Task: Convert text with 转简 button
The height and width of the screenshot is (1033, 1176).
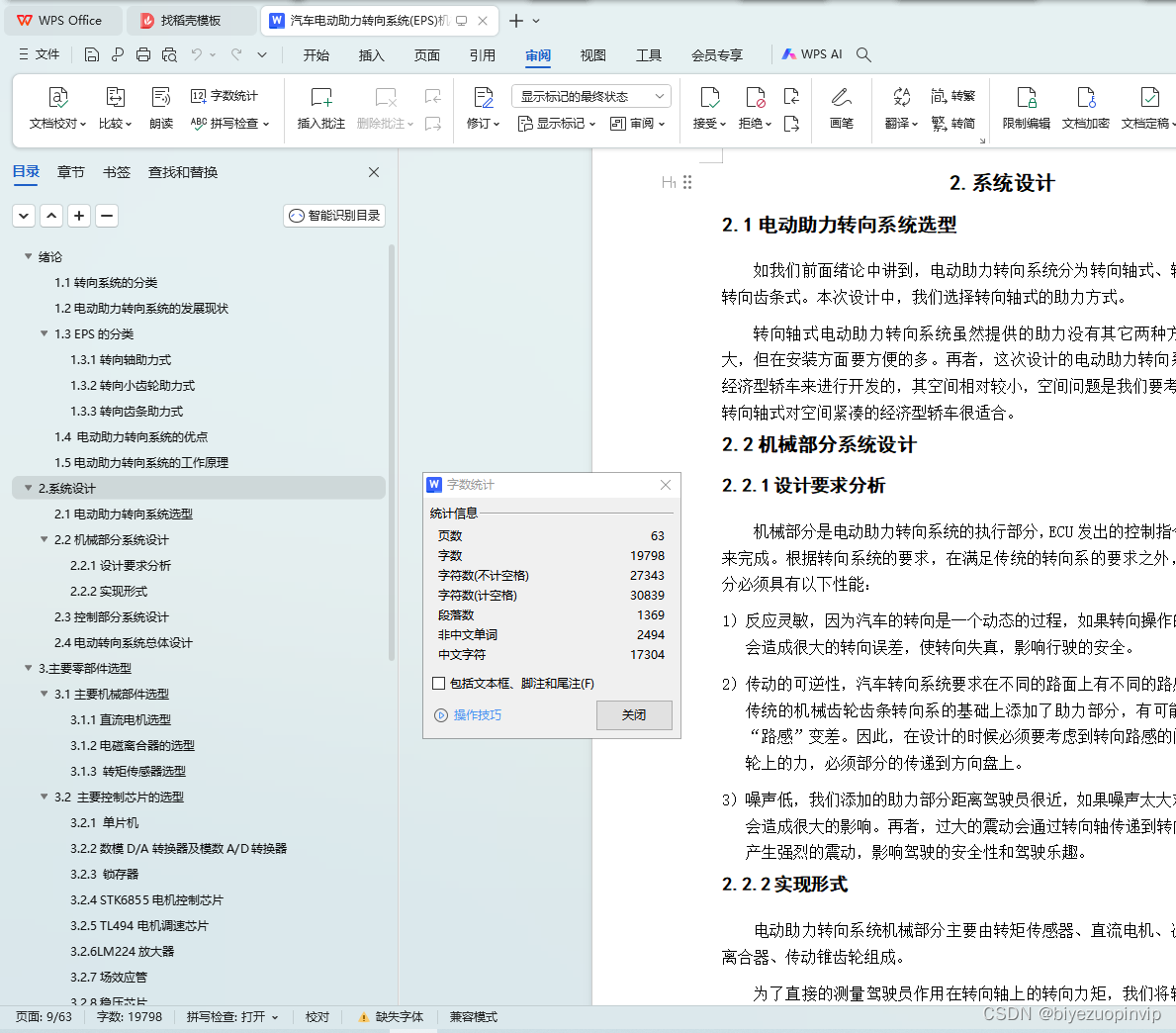Action: coord(952,123)
